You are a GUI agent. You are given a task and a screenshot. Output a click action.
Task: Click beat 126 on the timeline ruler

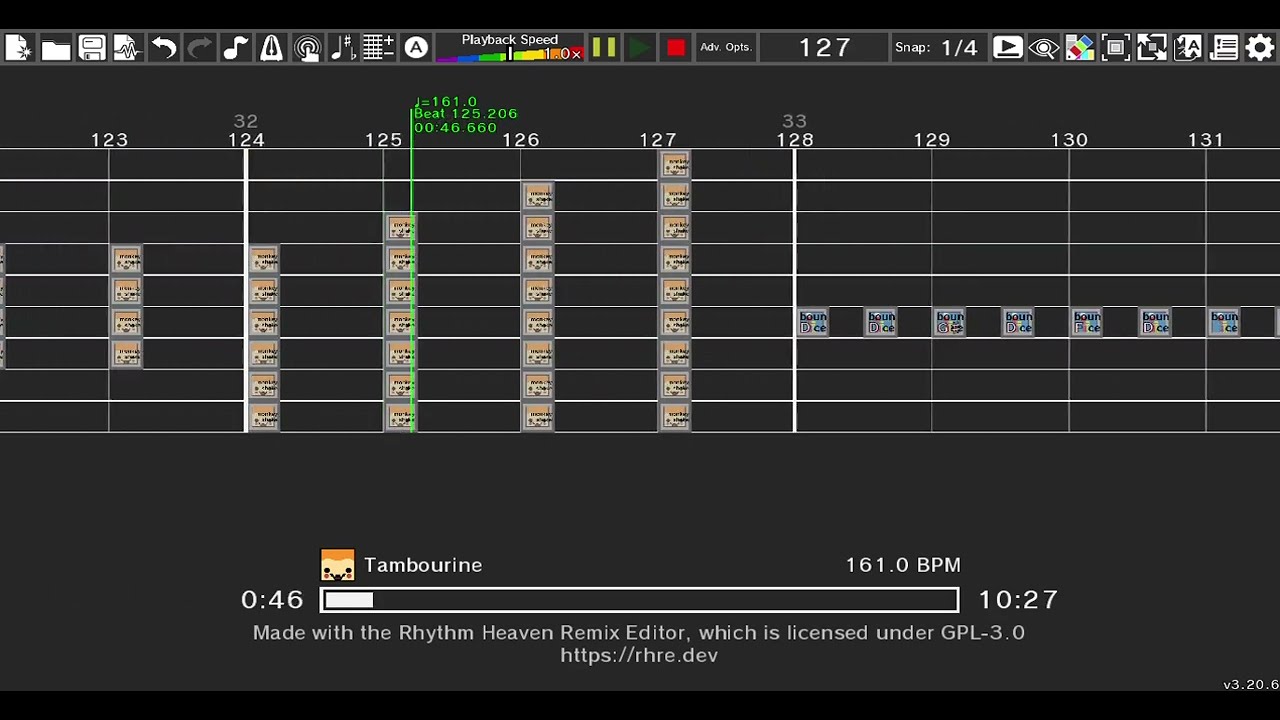pyautogui.click(x=521, y=140)
